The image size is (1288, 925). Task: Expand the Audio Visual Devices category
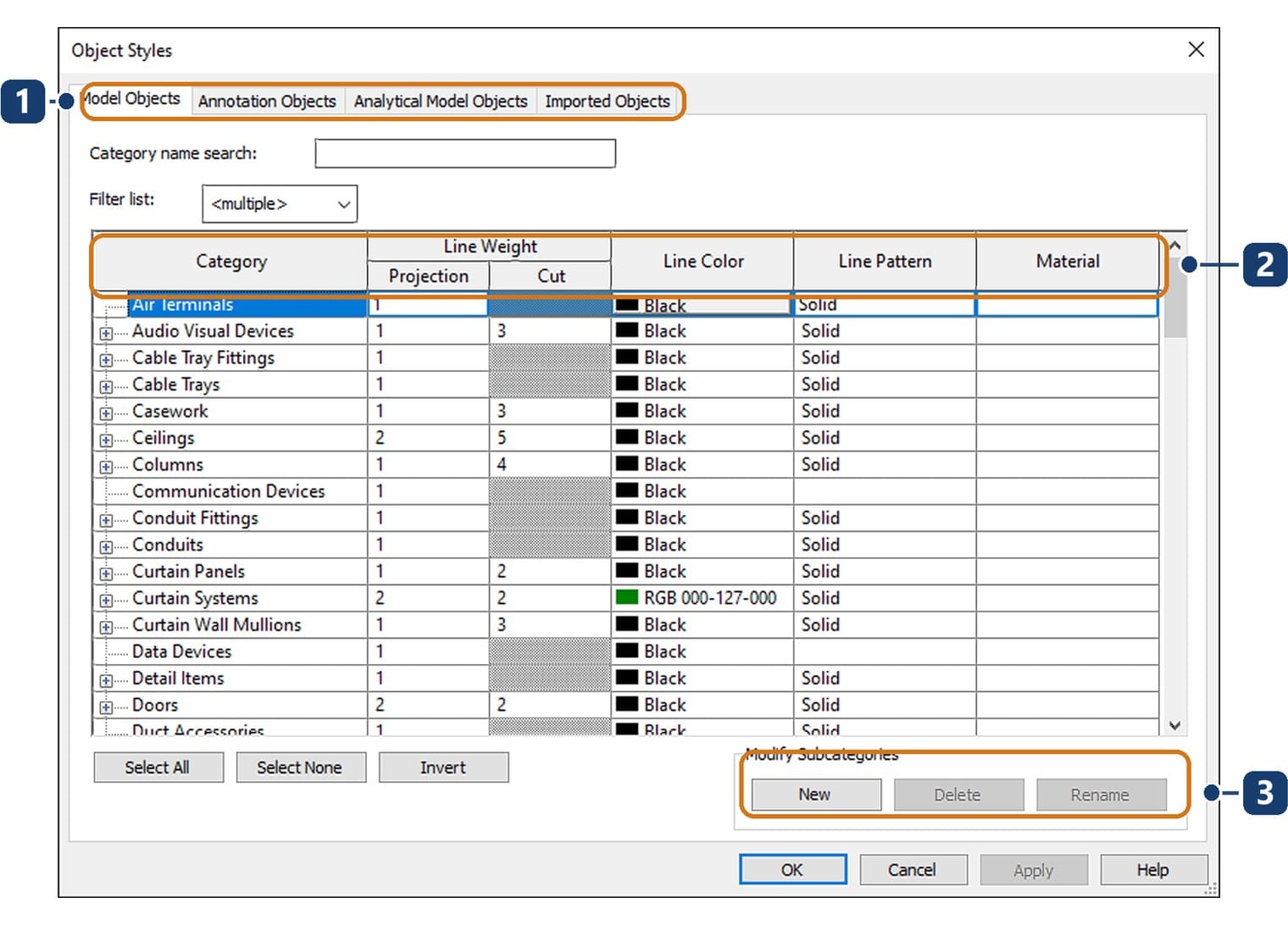(x=106, y=333)
